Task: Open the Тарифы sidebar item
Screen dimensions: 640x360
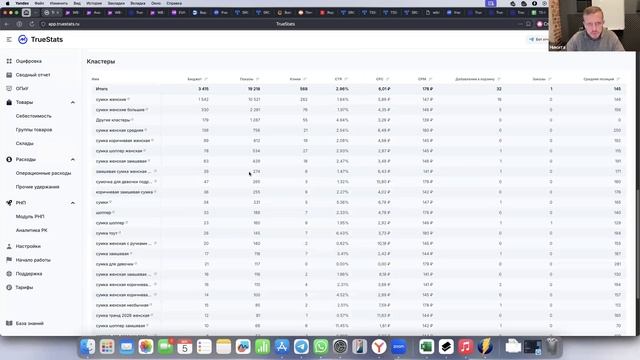Action: (x=24, y=287)
